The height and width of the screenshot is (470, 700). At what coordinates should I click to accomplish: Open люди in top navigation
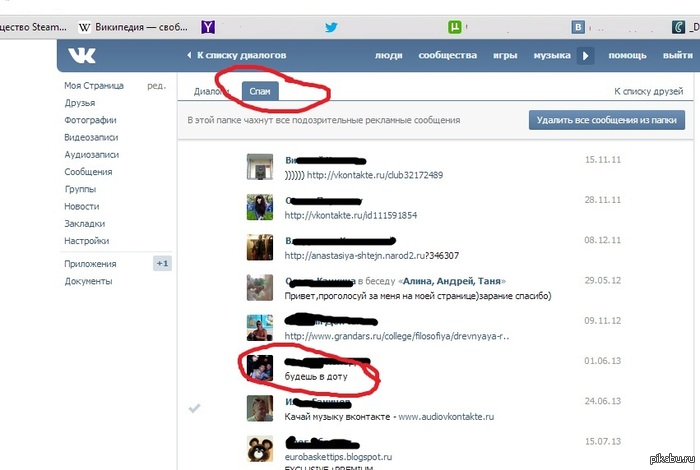(388, 55)
